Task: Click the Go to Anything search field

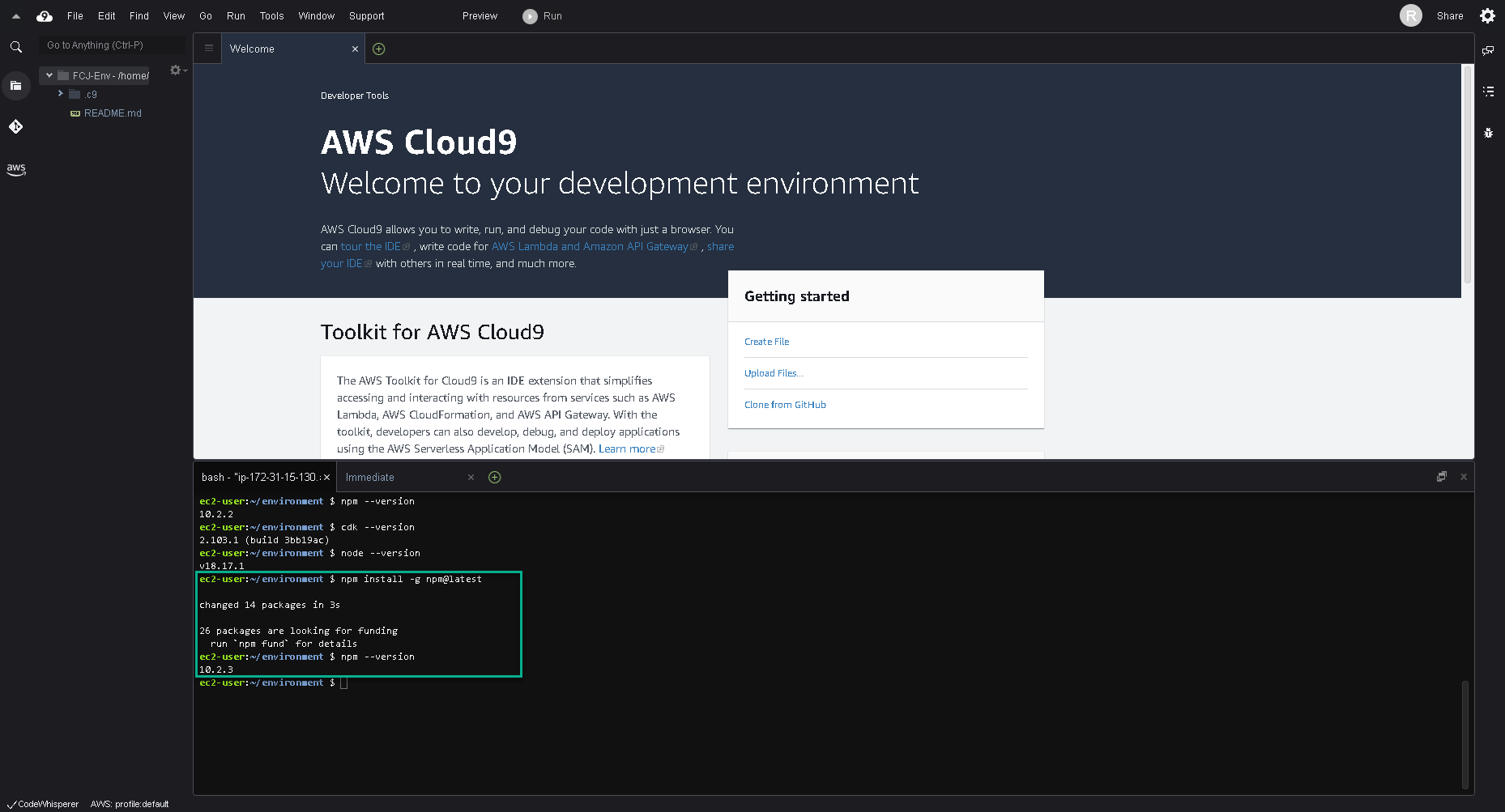Action: pyautogui.click(x=112, y=45)
